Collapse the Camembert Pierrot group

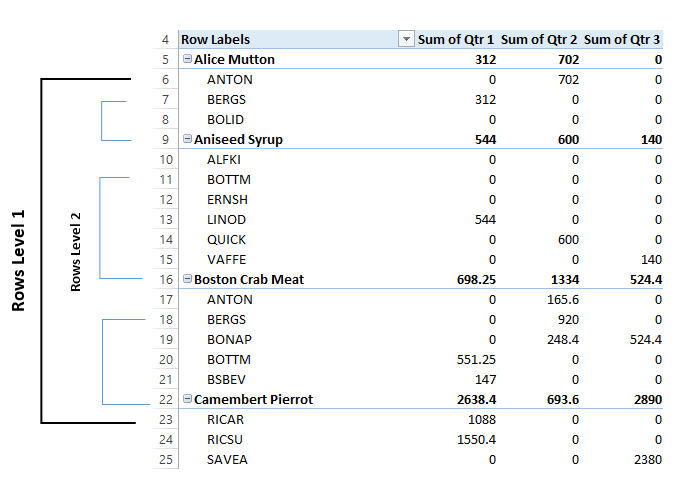tap(187, 400)
